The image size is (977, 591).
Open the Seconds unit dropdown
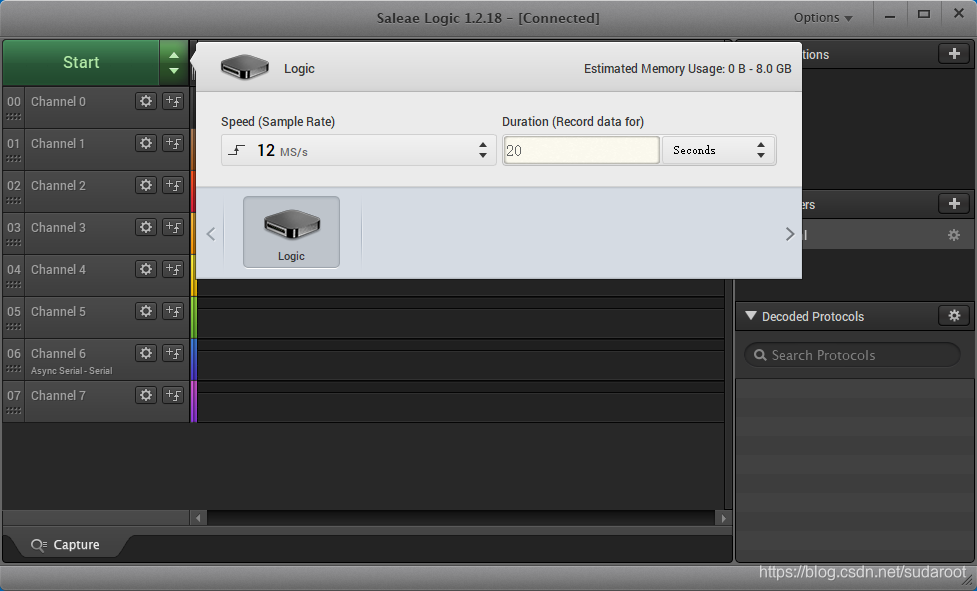[718, 150]
